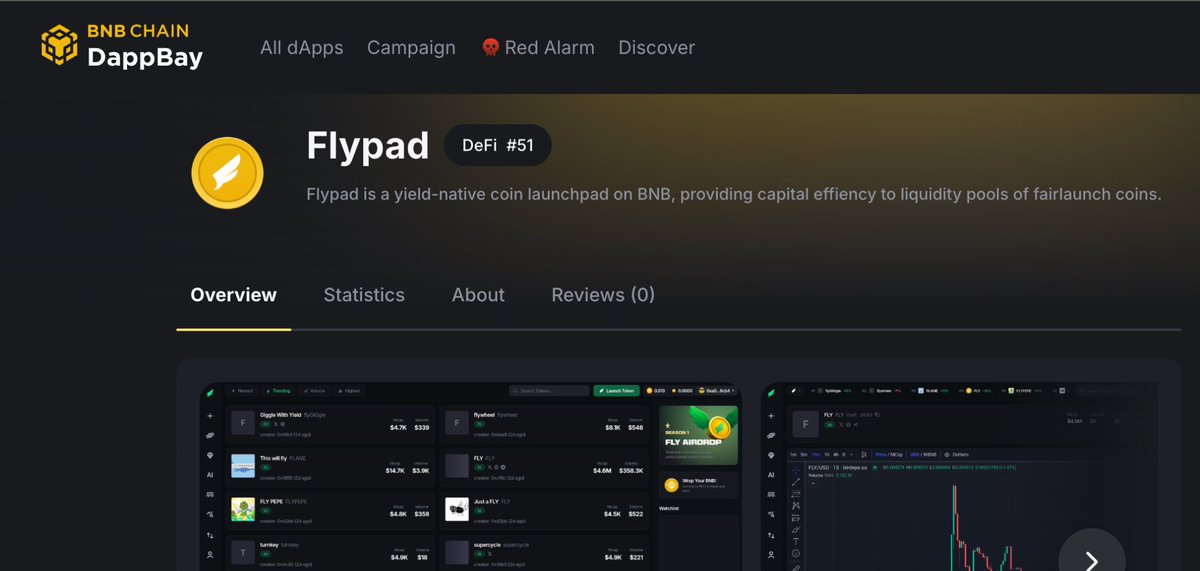Screen dimensions: 1200x571
Task: Switch to the Overview tab
Action: (x=233, y=295)
